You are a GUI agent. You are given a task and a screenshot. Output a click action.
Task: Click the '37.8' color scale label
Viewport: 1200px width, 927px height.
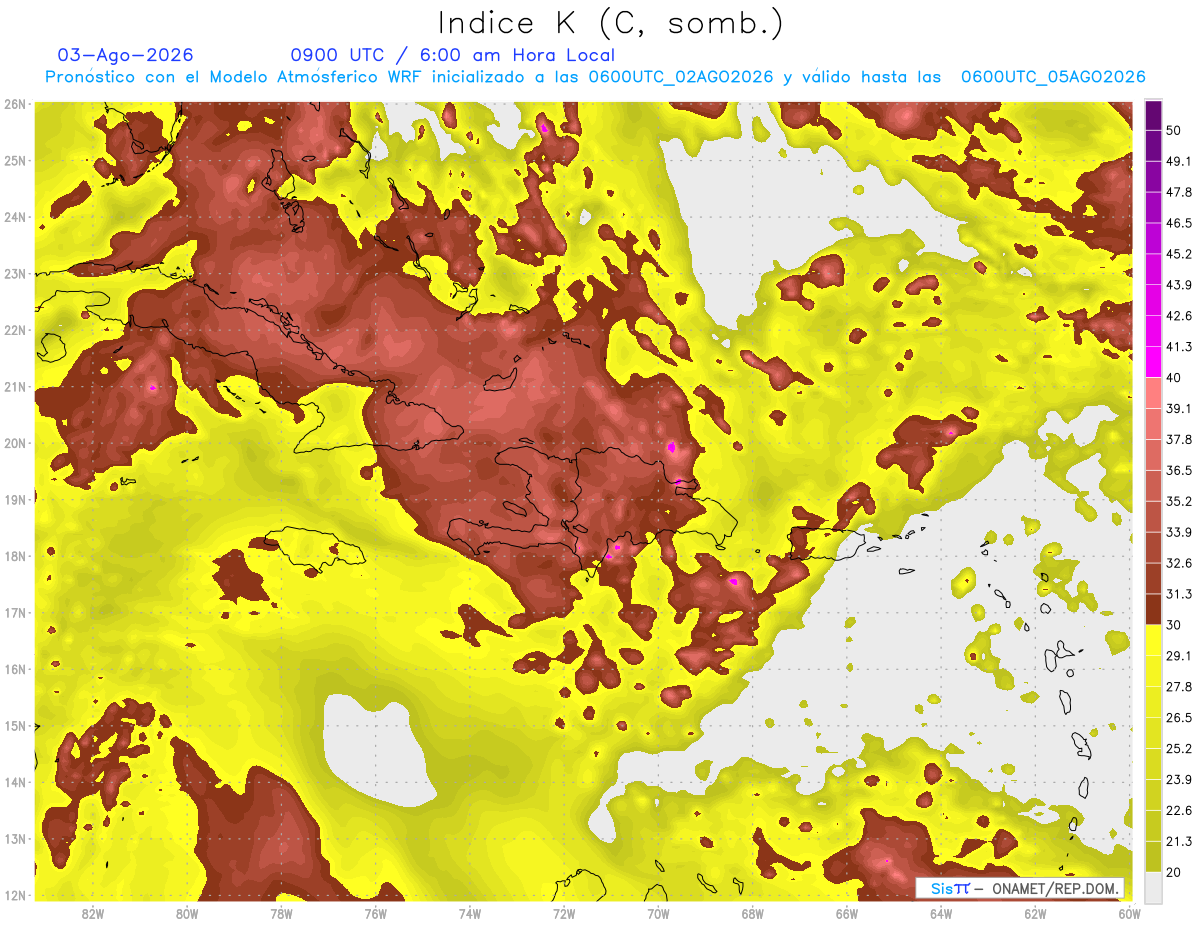point(1178,439)
